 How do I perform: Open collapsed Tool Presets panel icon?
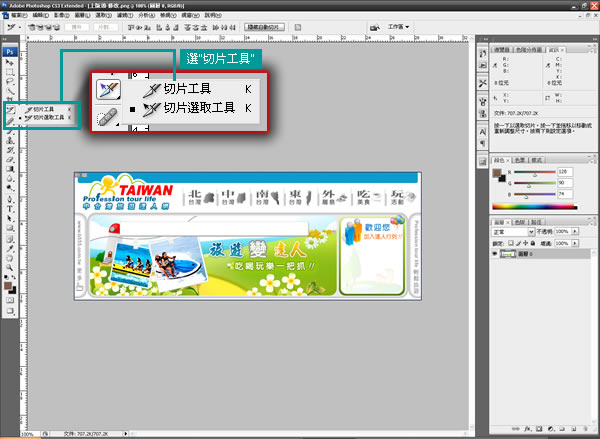(x=483, y=83)
